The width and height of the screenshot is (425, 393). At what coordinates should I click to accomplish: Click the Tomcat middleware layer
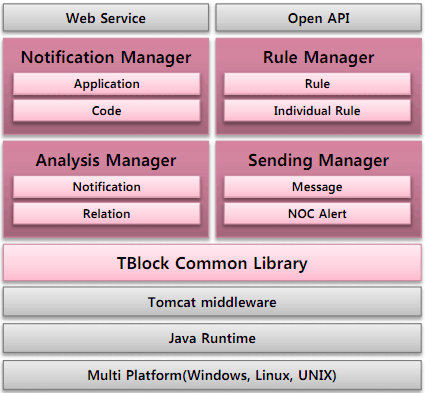tap(212, 302)
